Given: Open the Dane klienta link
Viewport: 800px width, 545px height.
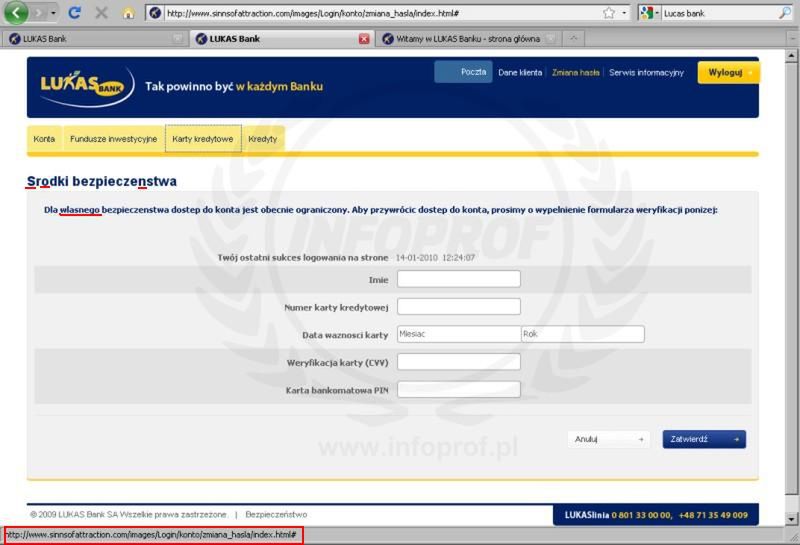Looking at the screenshot, I should (x=520, y=72).
